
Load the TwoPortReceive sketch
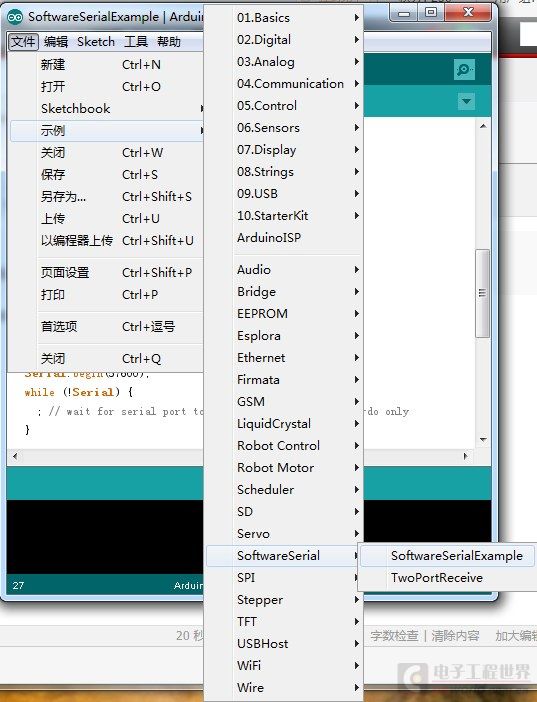coord(448,578)
